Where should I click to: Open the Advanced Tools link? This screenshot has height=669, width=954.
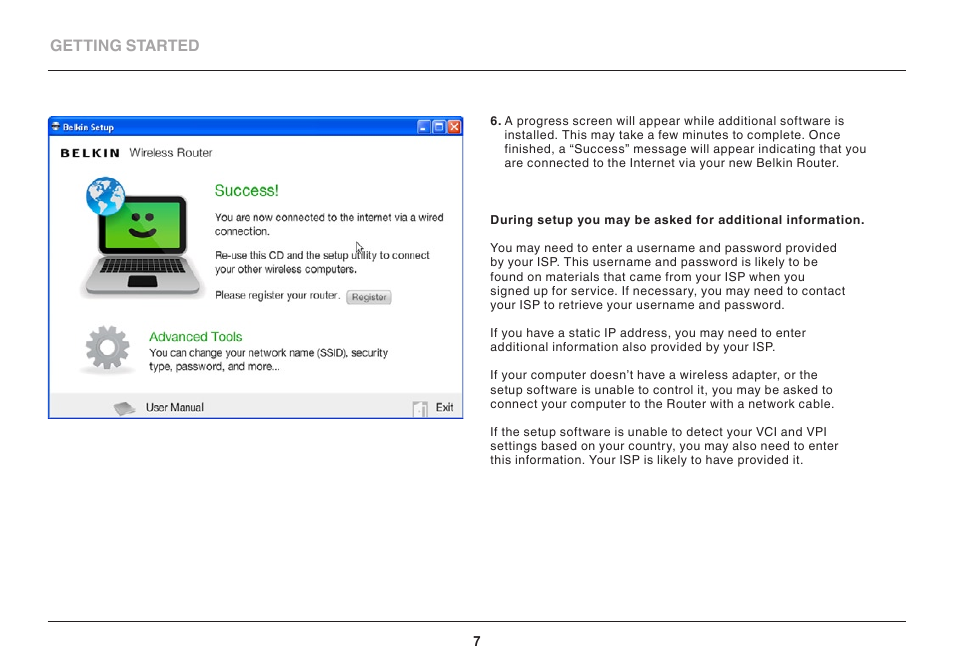point(195,336)
